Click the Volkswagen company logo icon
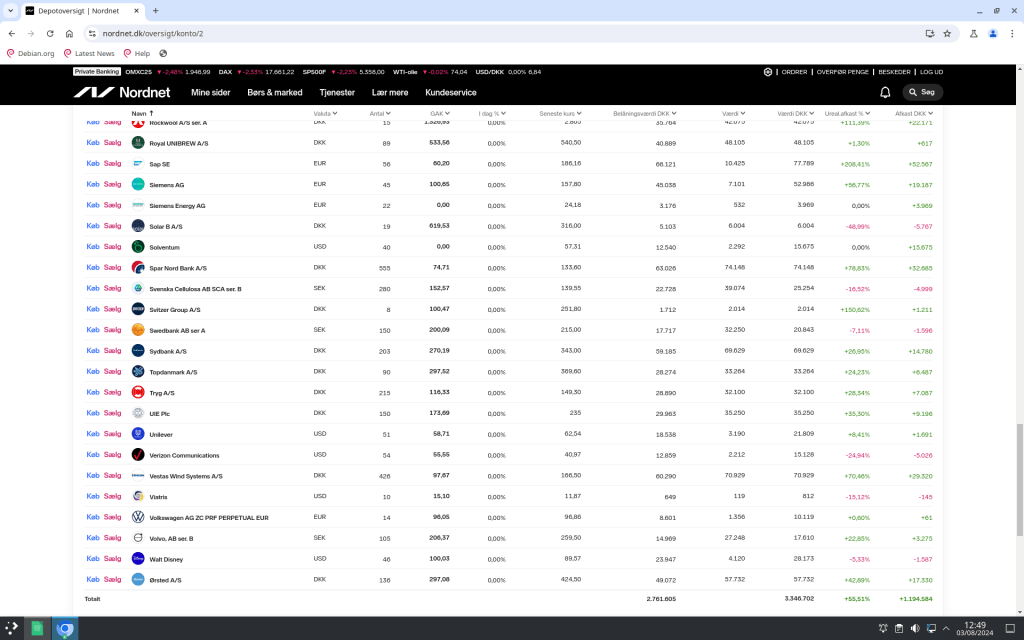The image size is (1024, 640). pos(138,517)
